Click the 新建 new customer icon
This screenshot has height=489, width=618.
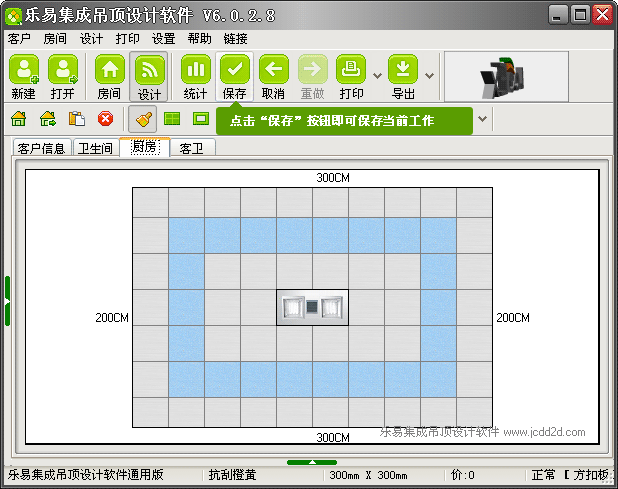click(x=24, y=76)
